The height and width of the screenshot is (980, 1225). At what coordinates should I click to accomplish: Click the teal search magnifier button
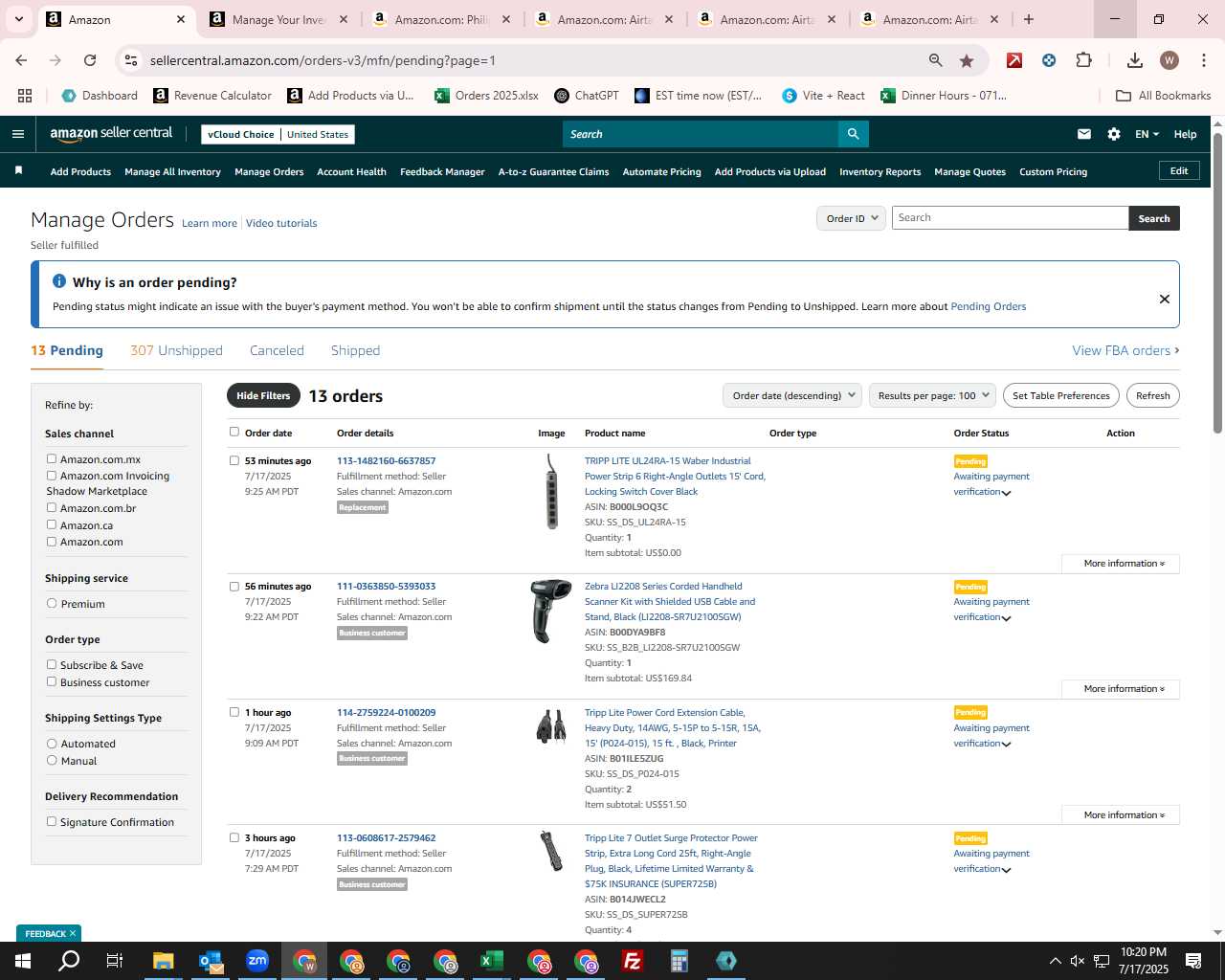(x=854, y=134)
